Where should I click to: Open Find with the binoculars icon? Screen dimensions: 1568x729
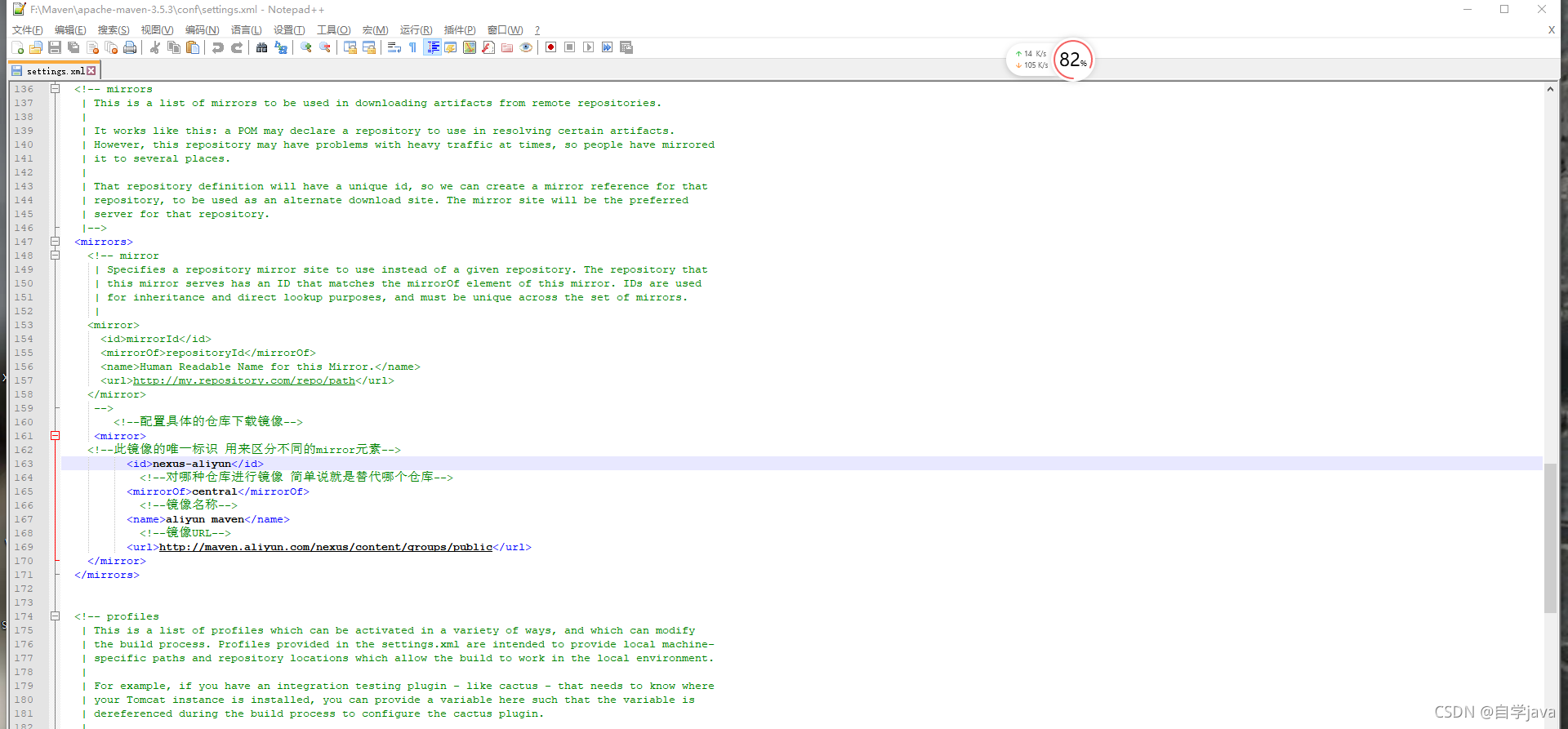(261, 47)
